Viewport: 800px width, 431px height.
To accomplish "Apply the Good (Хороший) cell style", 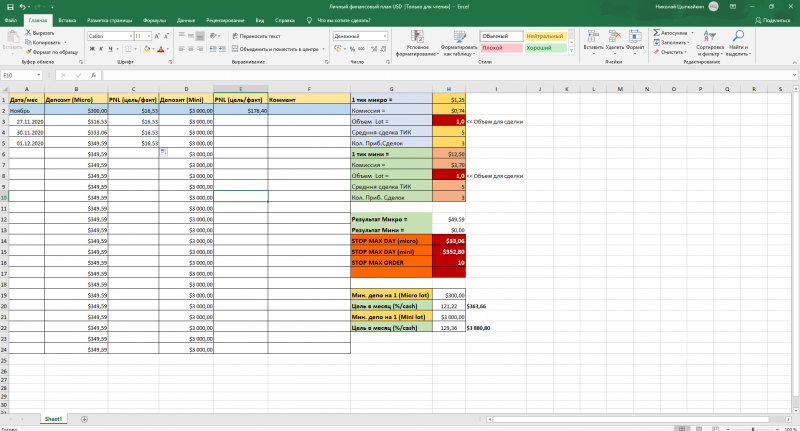I will (x=545, y=48).
